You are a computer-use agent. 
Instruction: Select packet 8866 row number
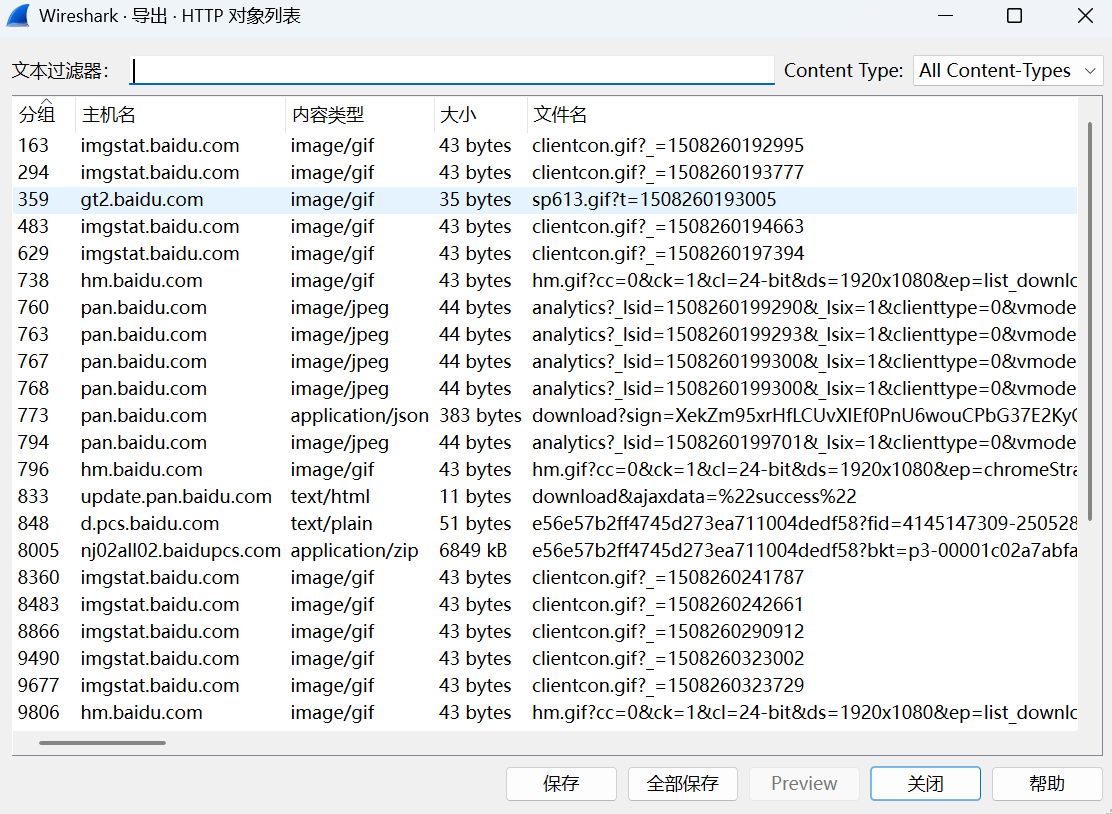point(38,632)
